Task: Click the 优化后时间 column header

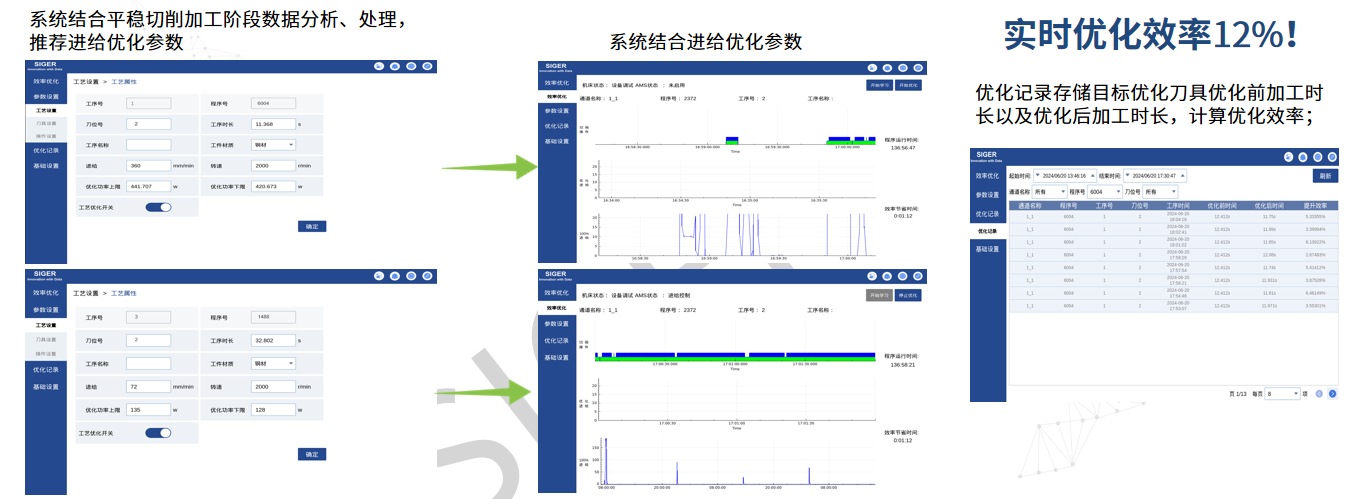Action: tap(1269, 205)
